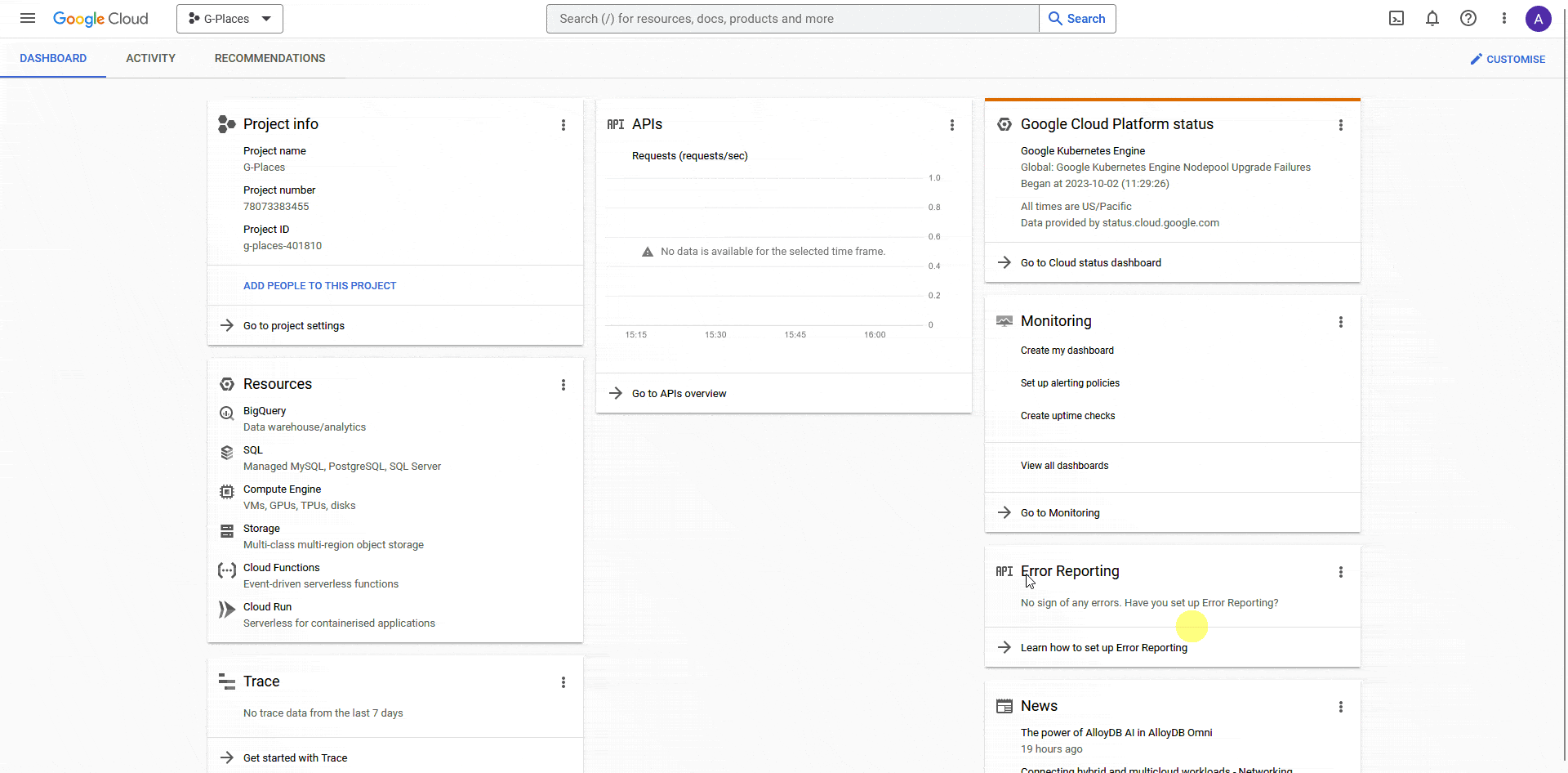The height and width of the screenshot is (773, 1568).
Task: Click Create my dashboard link
Action: click(1067, 351)
